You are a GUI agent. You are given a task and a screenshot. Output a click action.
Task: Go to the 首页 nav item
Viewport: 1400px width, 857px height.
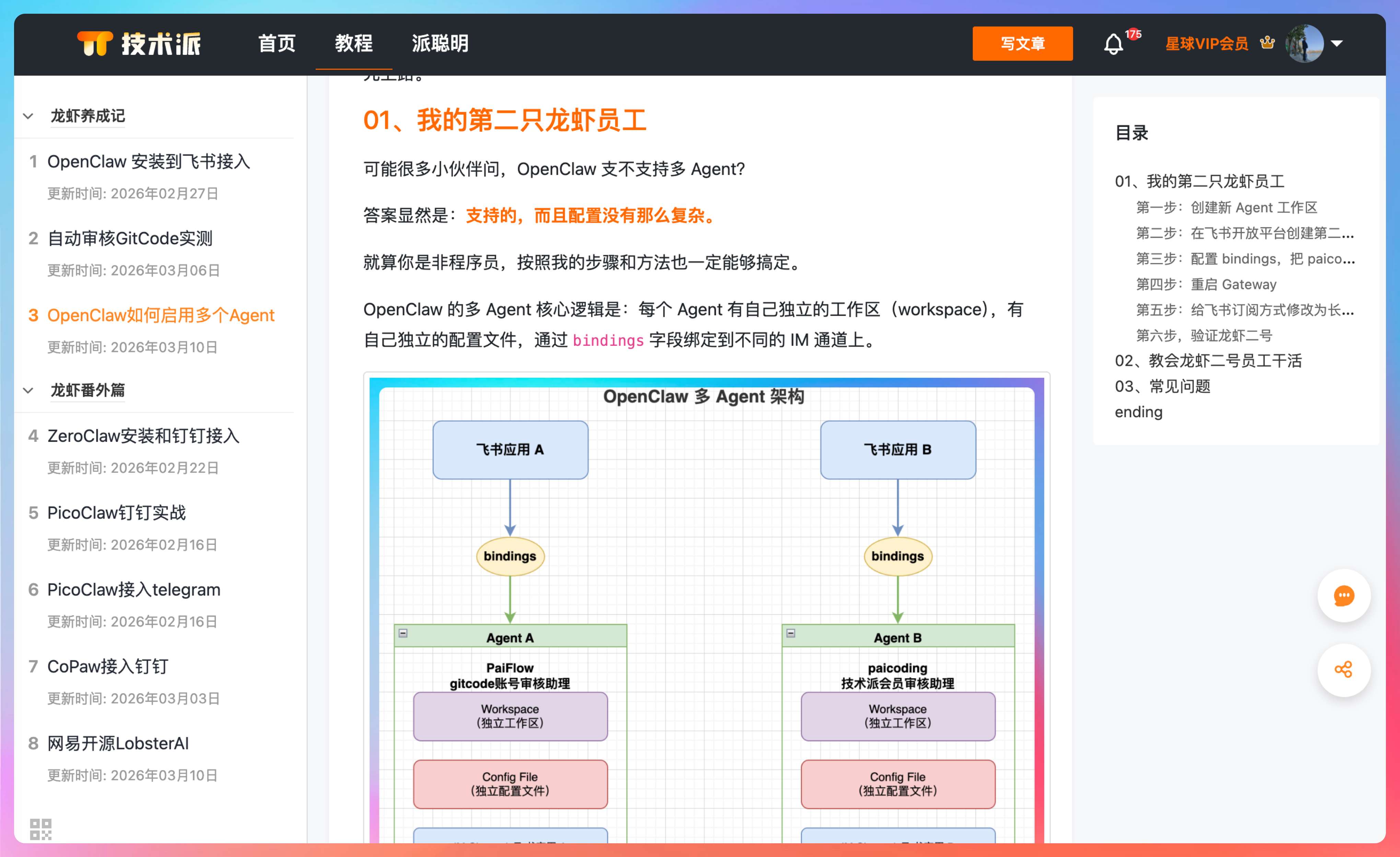277,44
